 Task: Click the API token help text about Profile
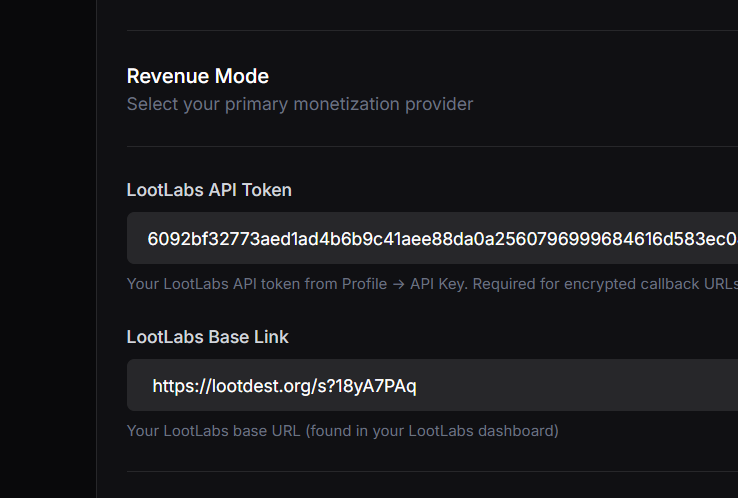click(432, 284)
